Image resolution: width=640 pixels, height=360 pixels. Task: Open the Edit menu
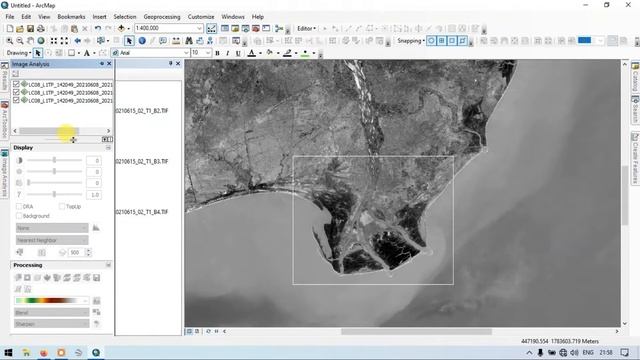[26, 17]
